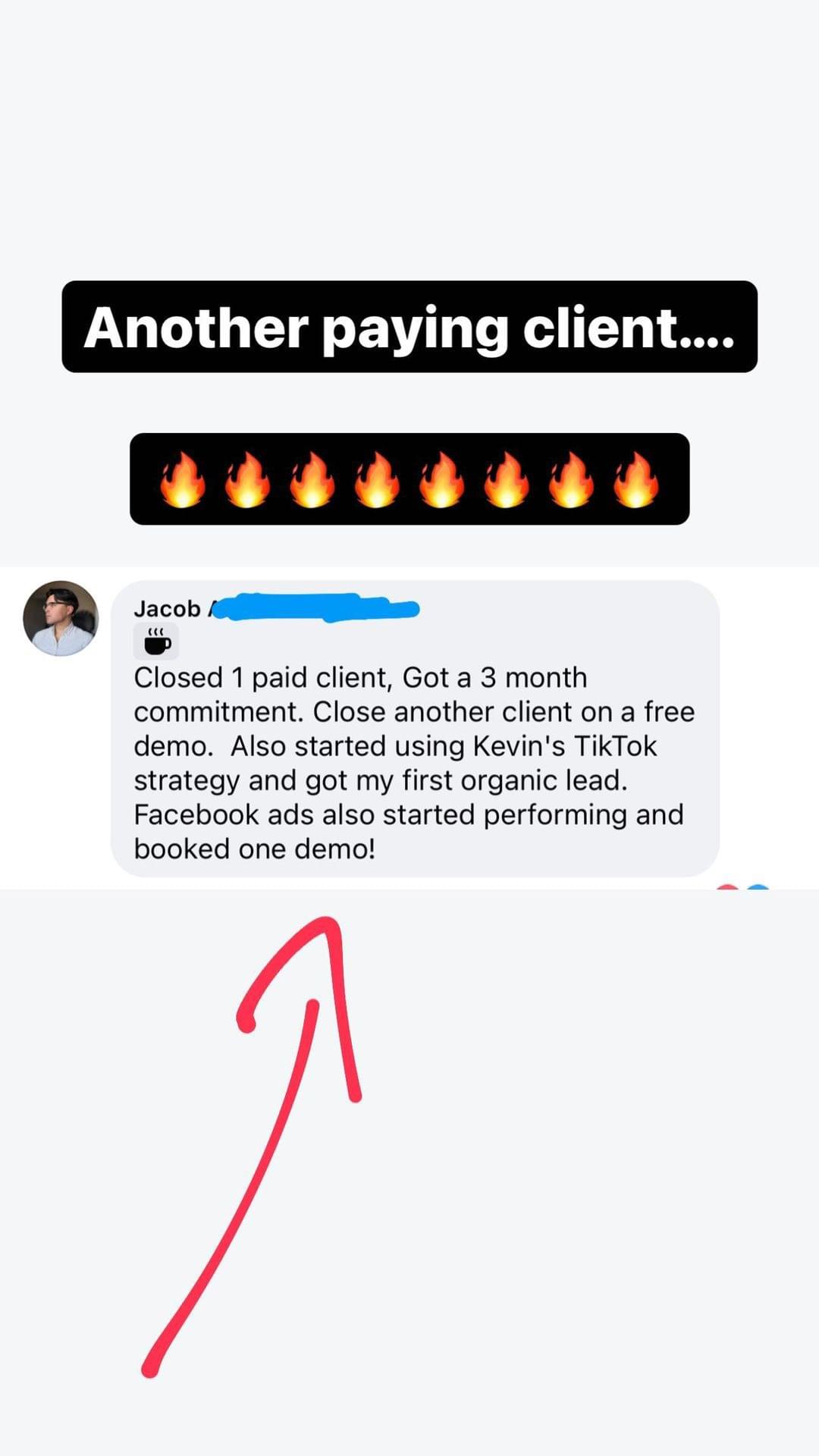Tap the third fire emoji from the left
The width and height of the screenshot is (819, 1456).
click(312, 479)
